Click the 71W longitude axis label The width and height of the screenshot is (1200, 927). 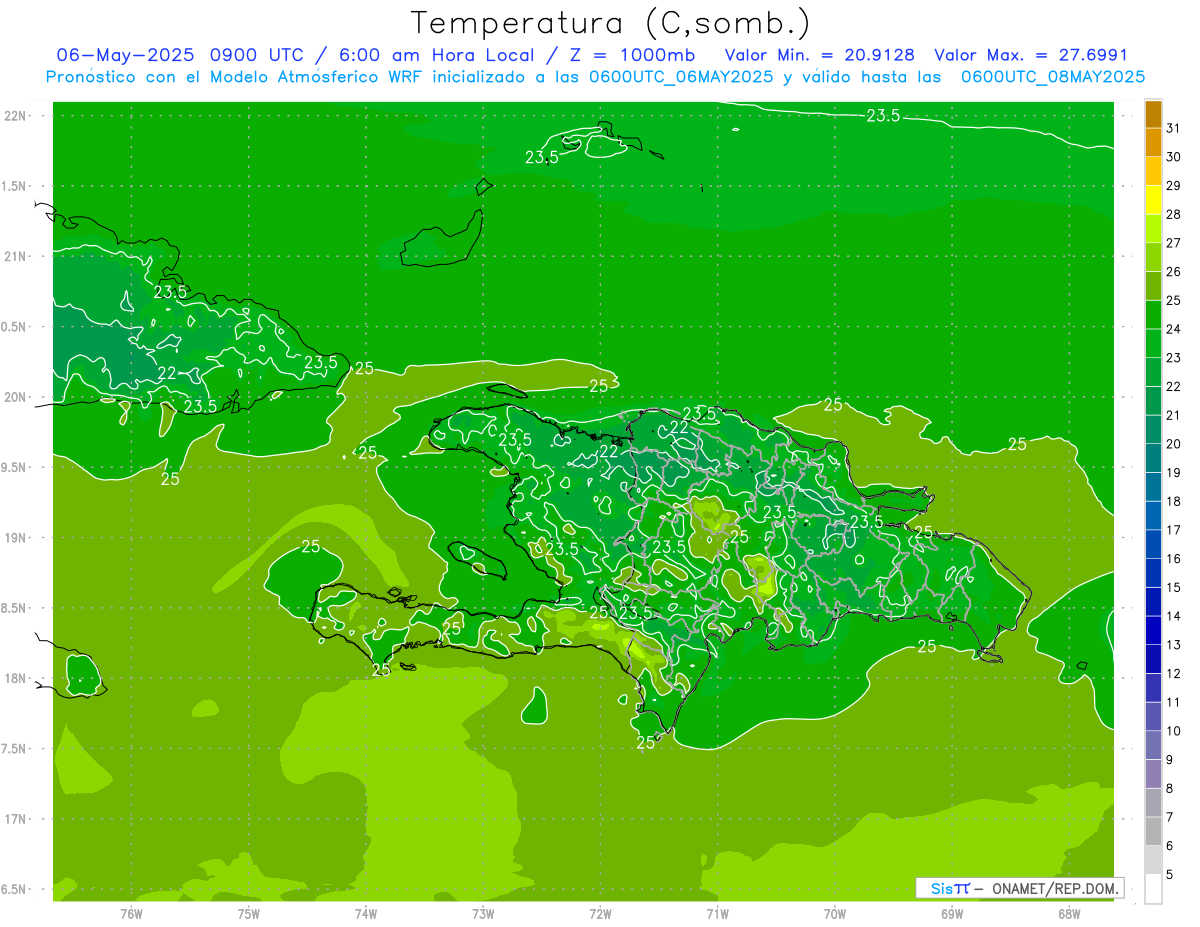click(717, 913)
